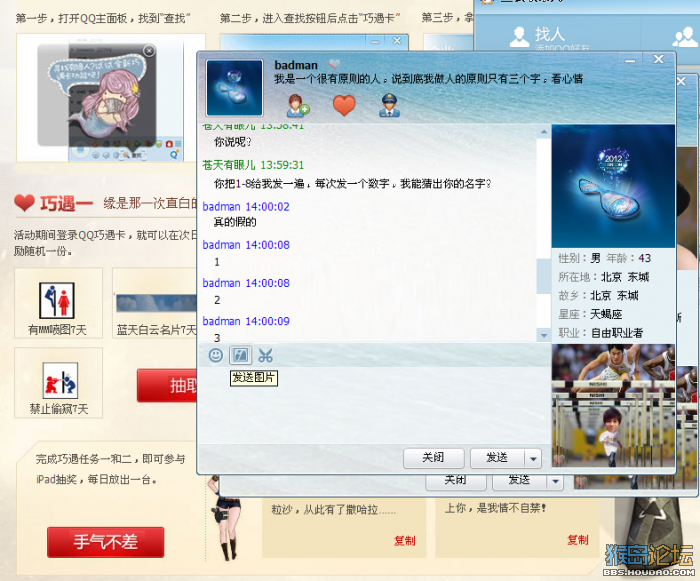Click the hurdles runner QQ show image
The height and width of the screenshot is (581, 700).
coord(613,405)
